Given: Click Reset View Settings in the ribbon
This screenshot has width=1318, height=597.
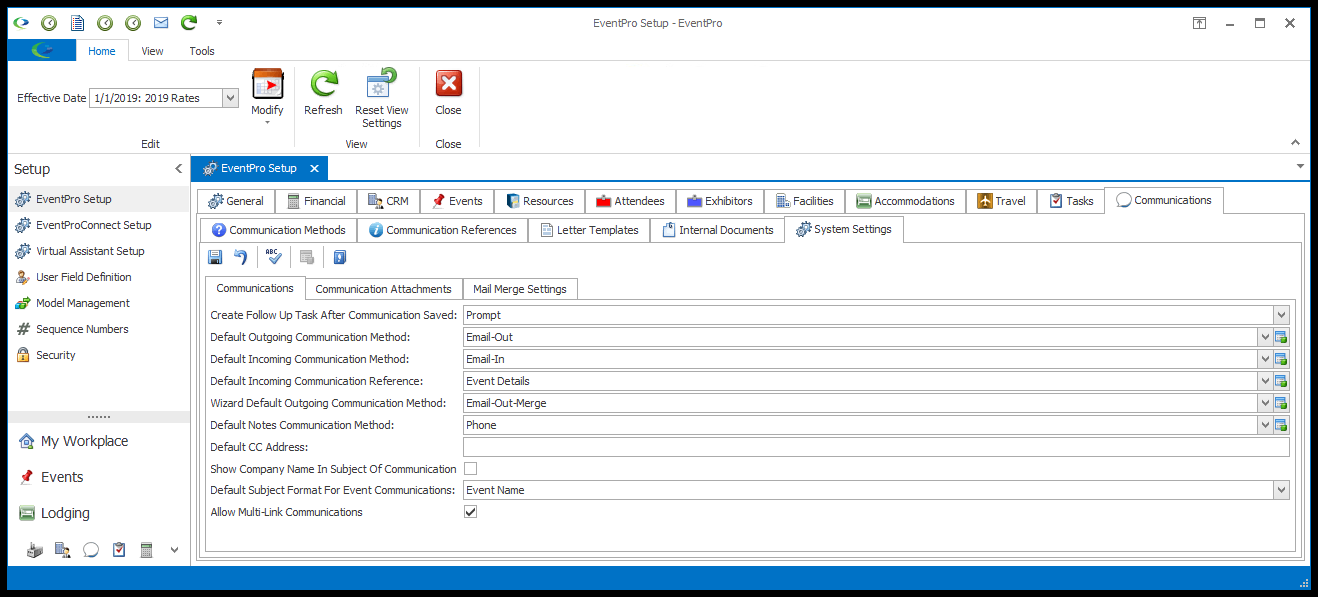Looking at the screenshot, I should point(382,99).
